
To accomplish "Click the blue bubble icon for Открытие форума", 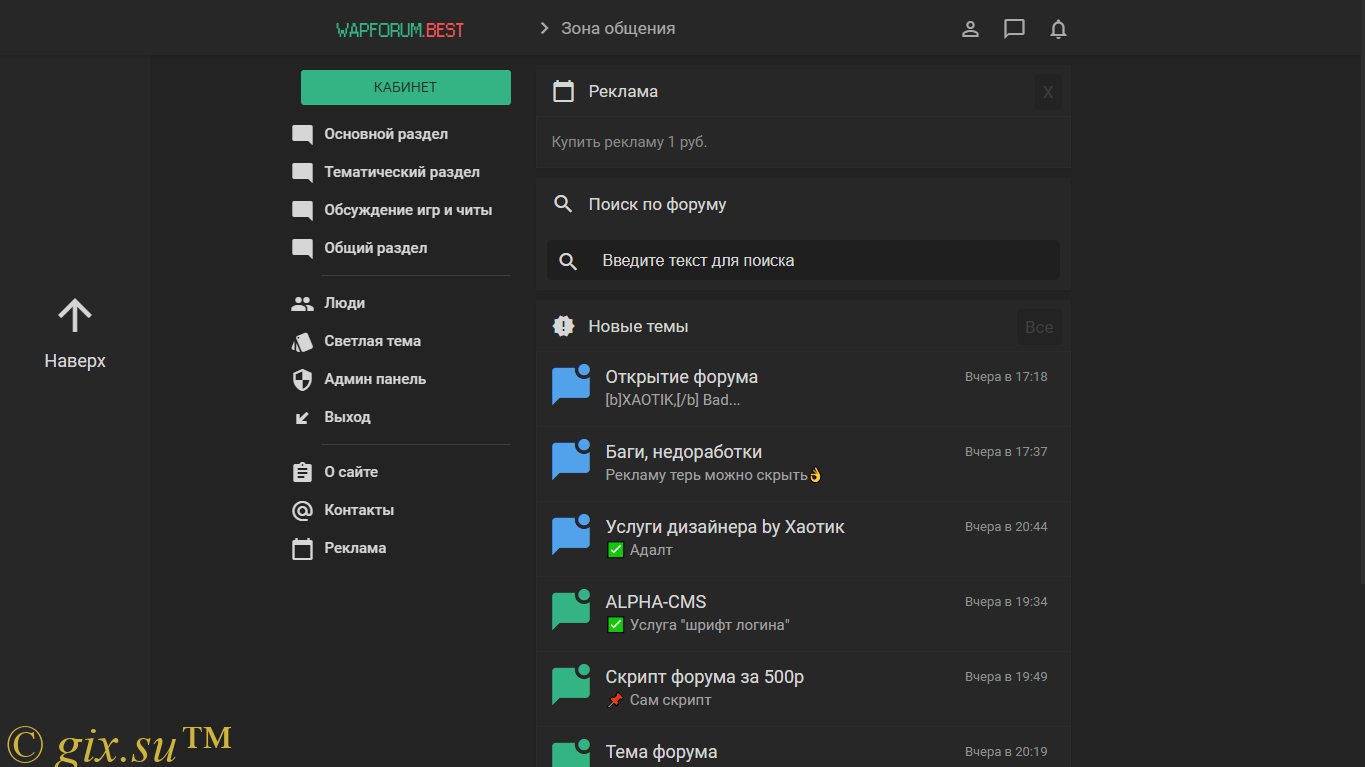I will click(571, 385).
